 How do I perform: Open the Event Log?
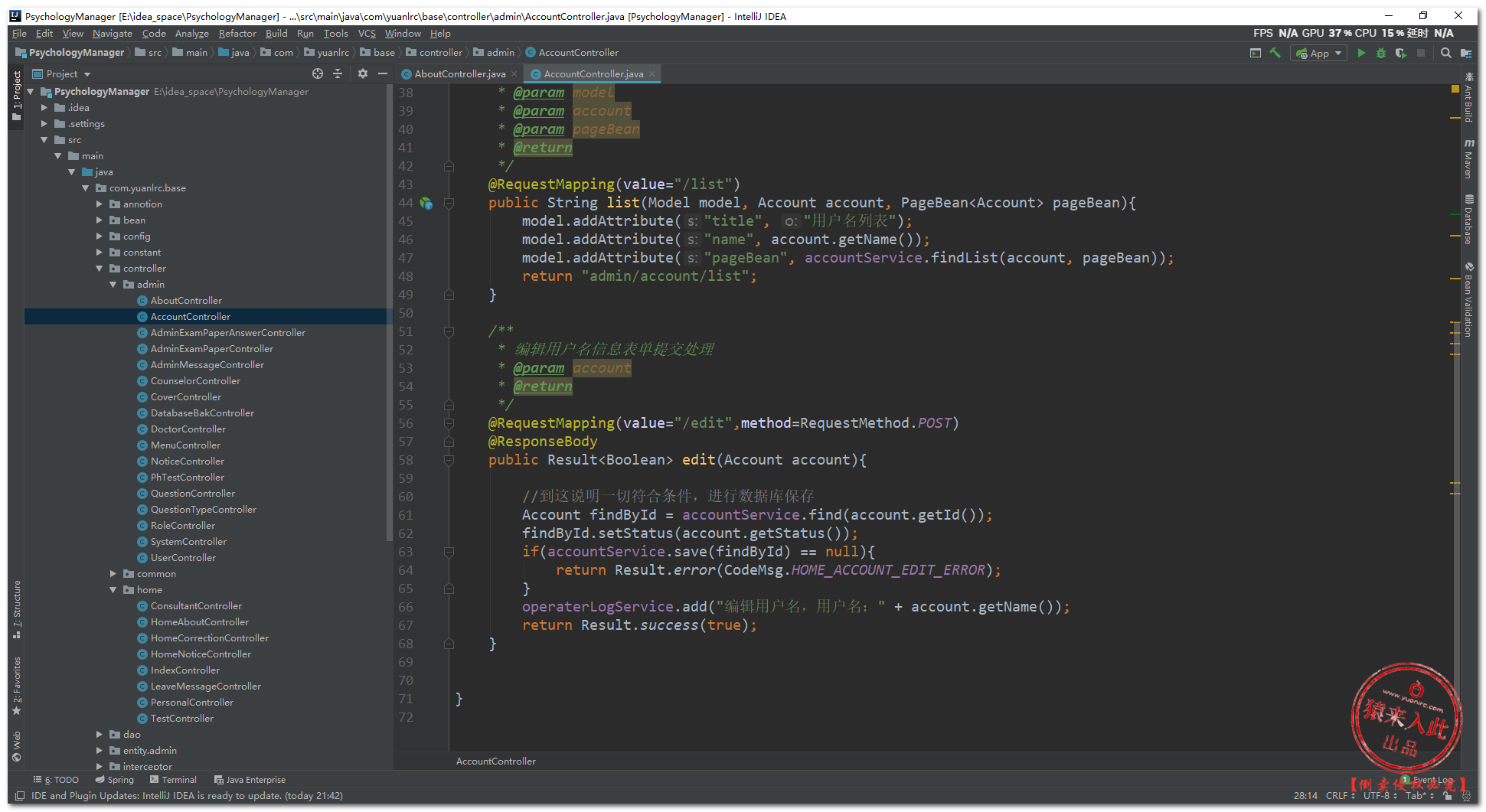coord(1428,780)
